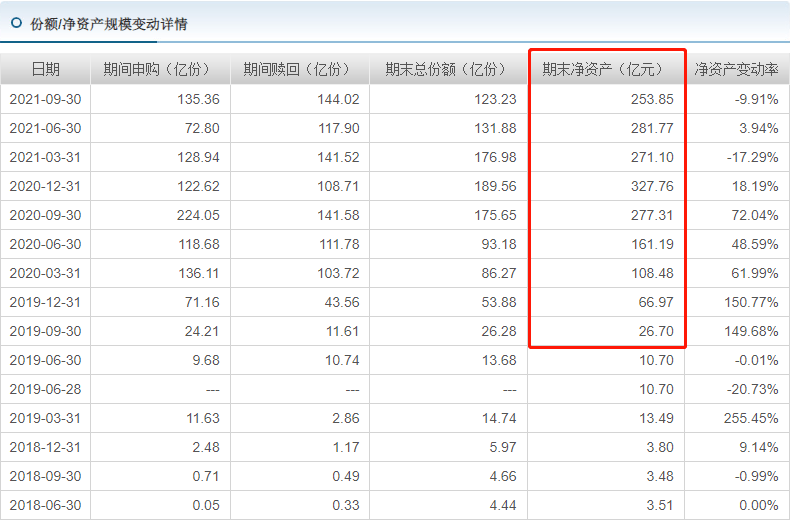Select the date cell 2020-09-30

click(45, 215)
